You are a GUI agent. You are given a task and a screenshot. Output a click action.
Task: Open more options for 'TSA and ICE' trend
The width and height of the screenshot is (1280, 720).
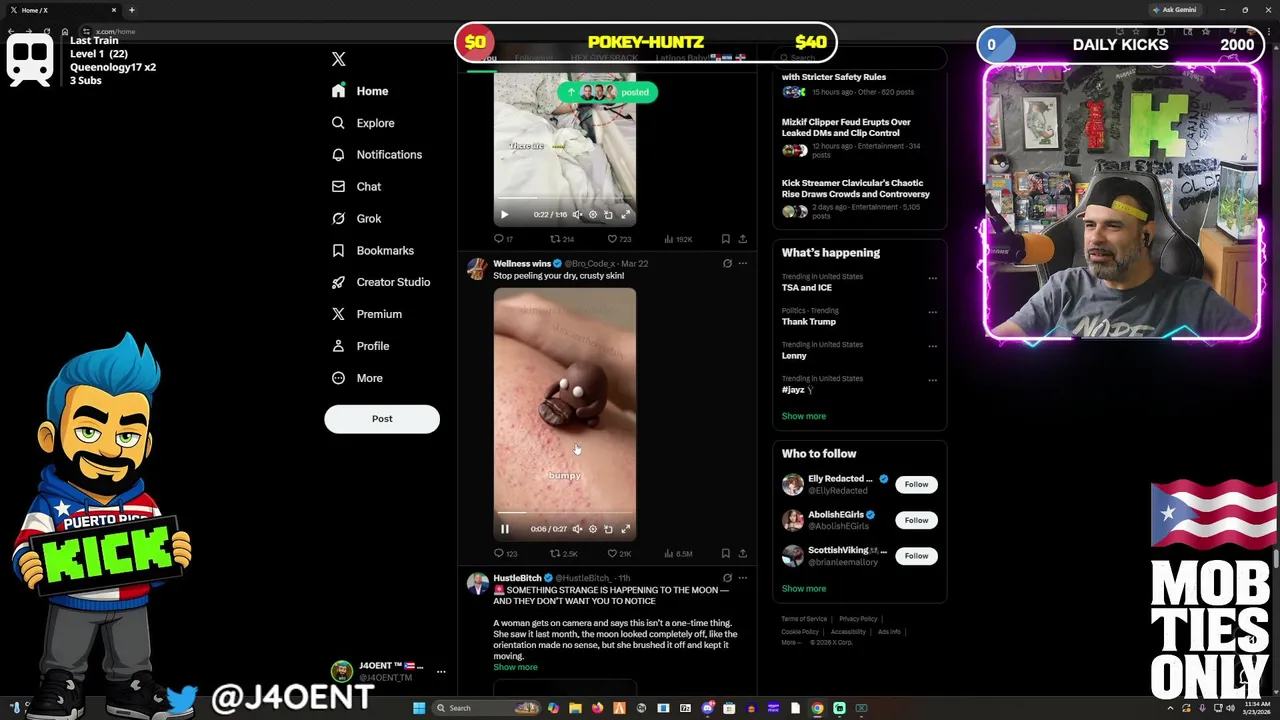tap(932, 278)
